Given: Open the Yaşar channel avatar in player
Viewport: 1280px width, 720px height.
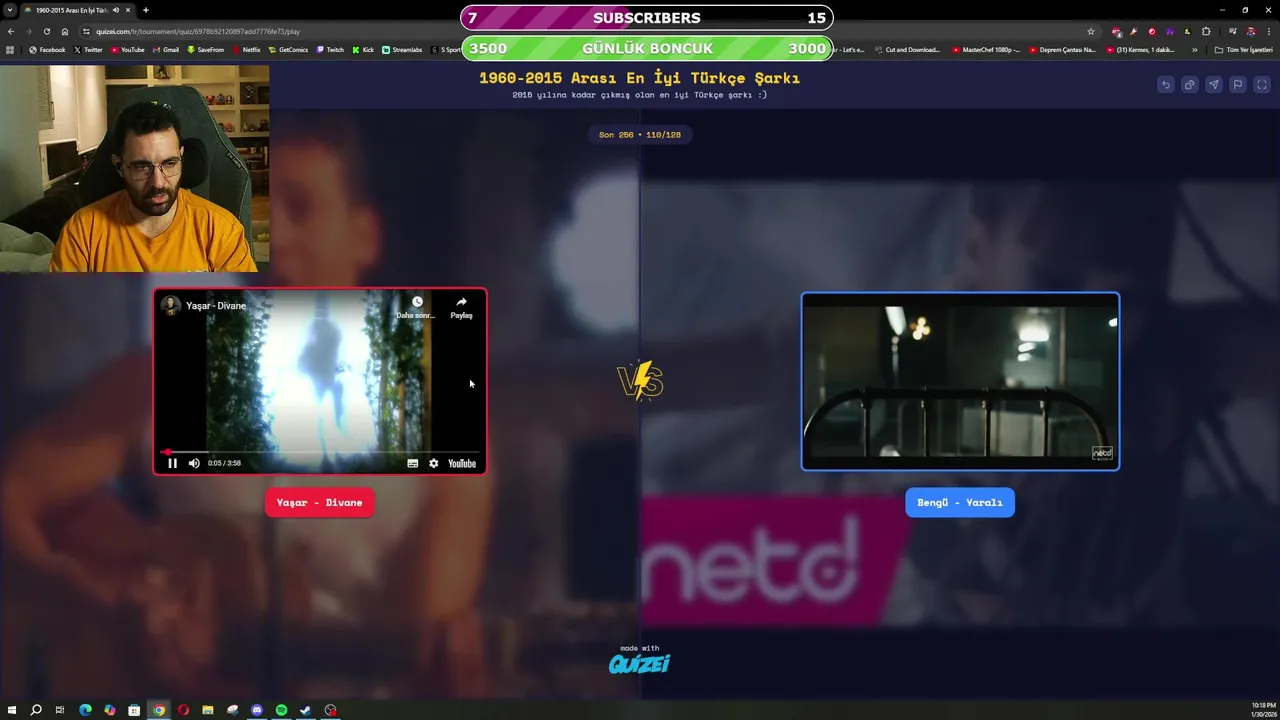Looking at the screenshot, I should coord(171,306).
